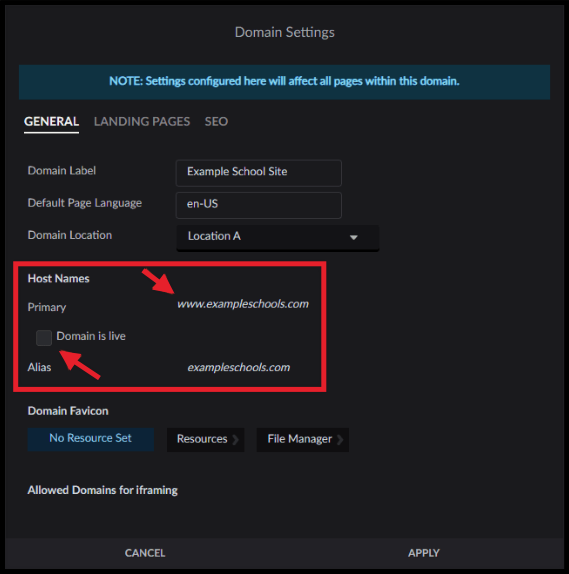The height and width of the screenshot is (574, 569).
Task: Click the Primary host name label
Action: [x=47, y=307]
